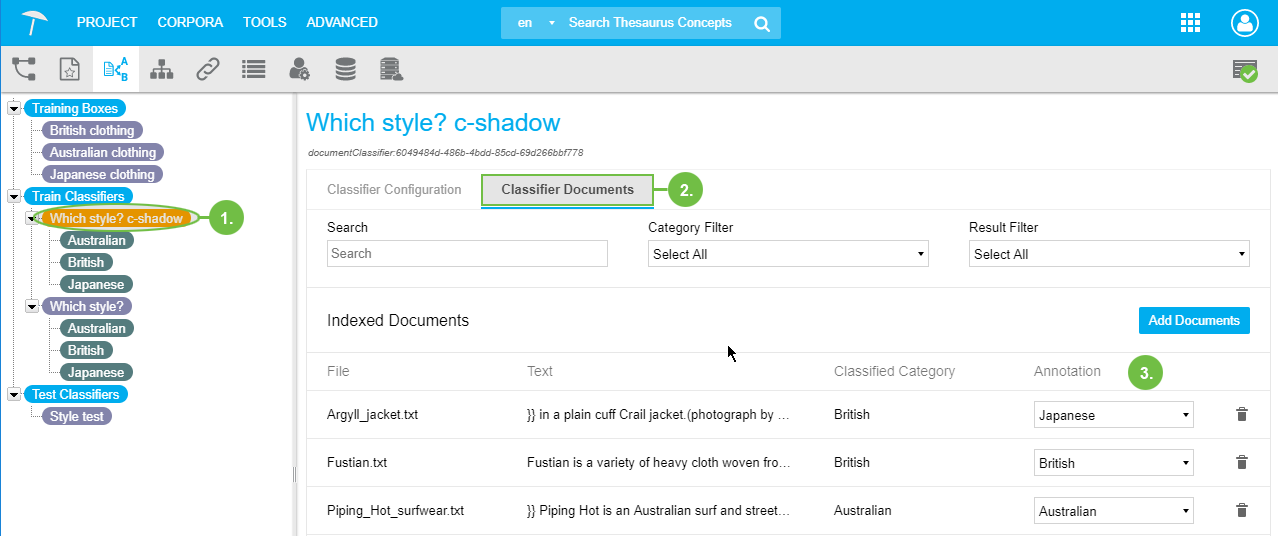
Task: Click the Add Documents button
Action: pyautogui.click(x=1193, y=320)
